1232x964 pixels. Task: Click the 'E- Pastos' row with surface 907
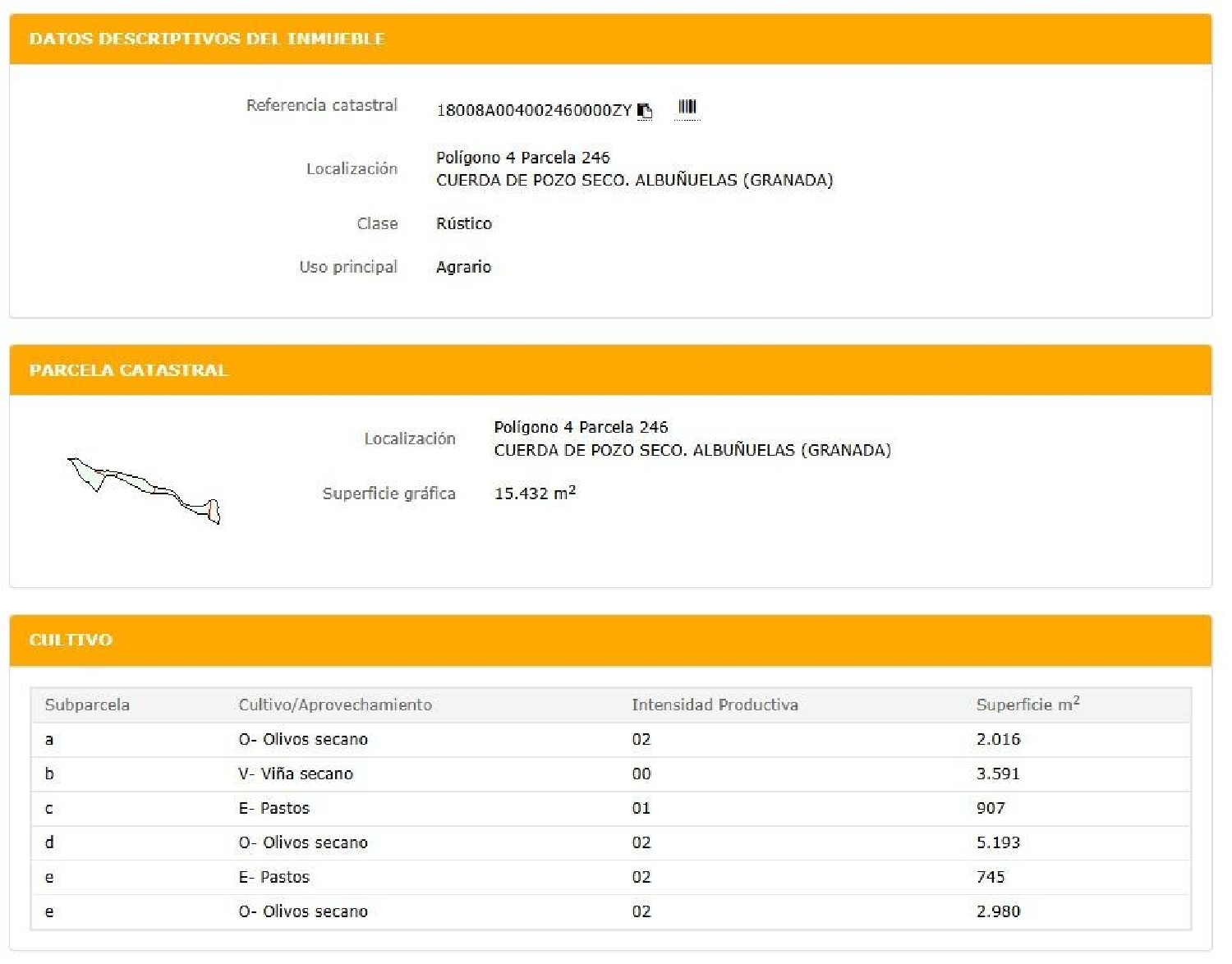pos(274,808)
